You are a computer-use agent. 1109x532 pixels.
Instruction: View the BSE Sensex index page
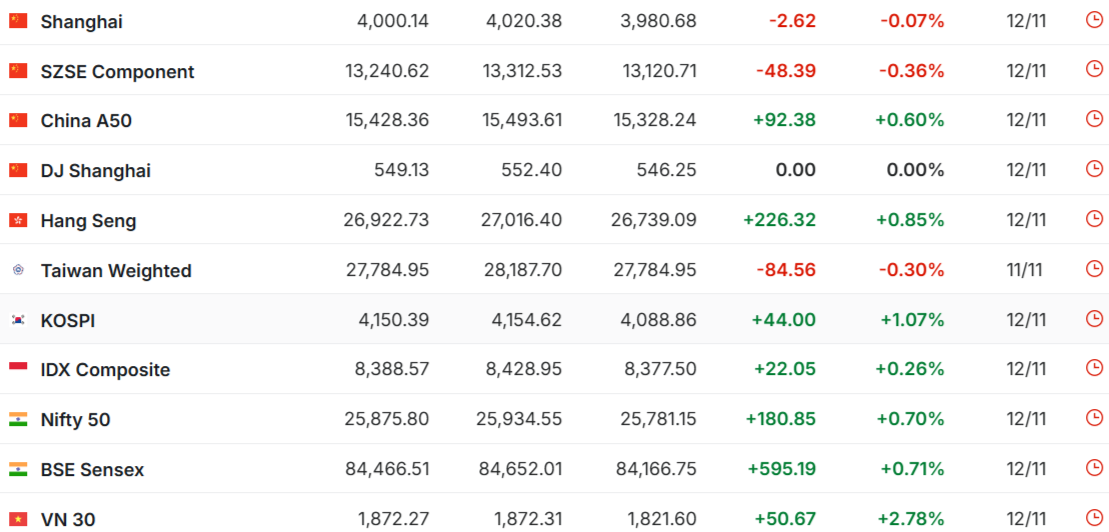92,470
